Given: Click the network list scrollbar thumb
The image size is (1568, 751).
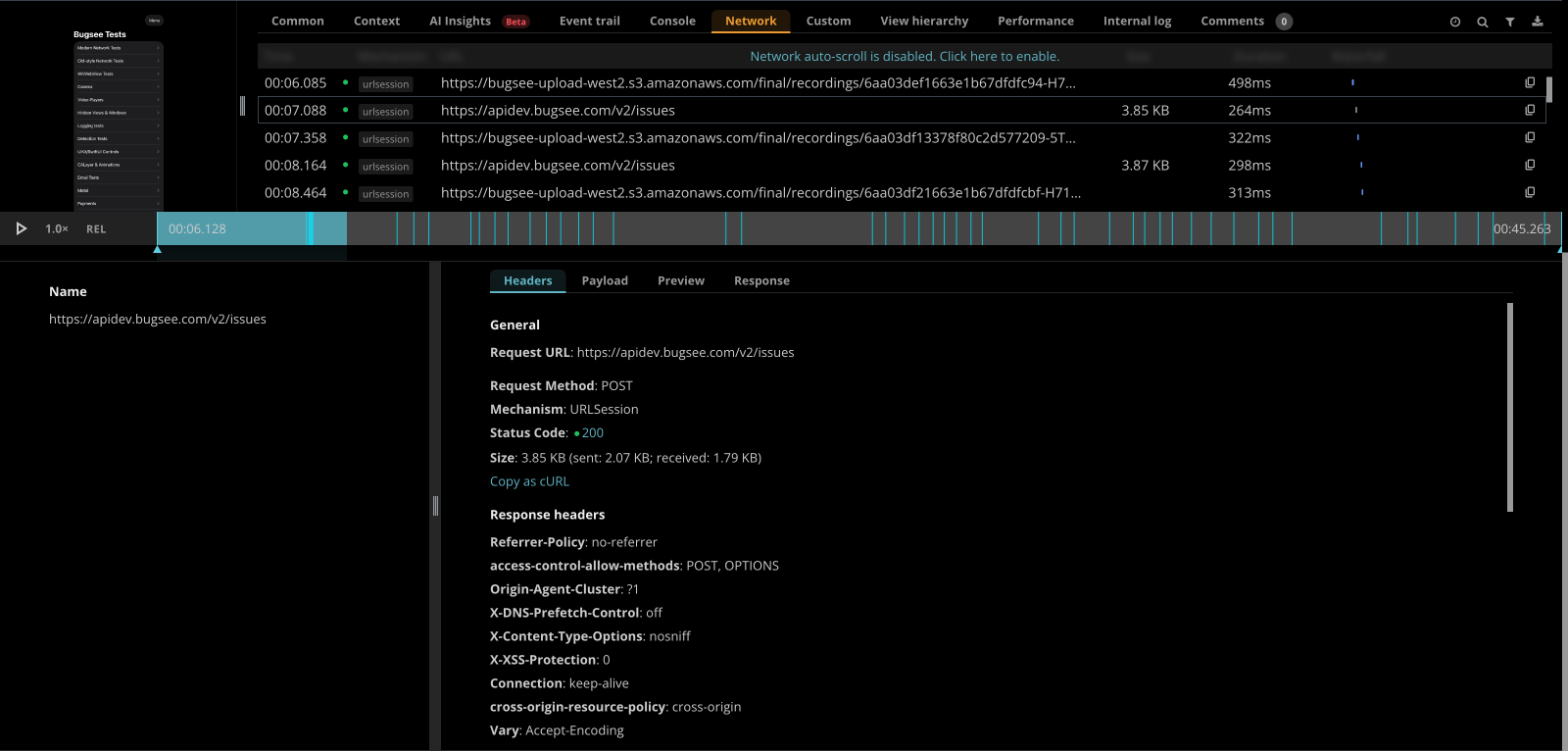Looking at the screenshot, I should [1550, 89].
